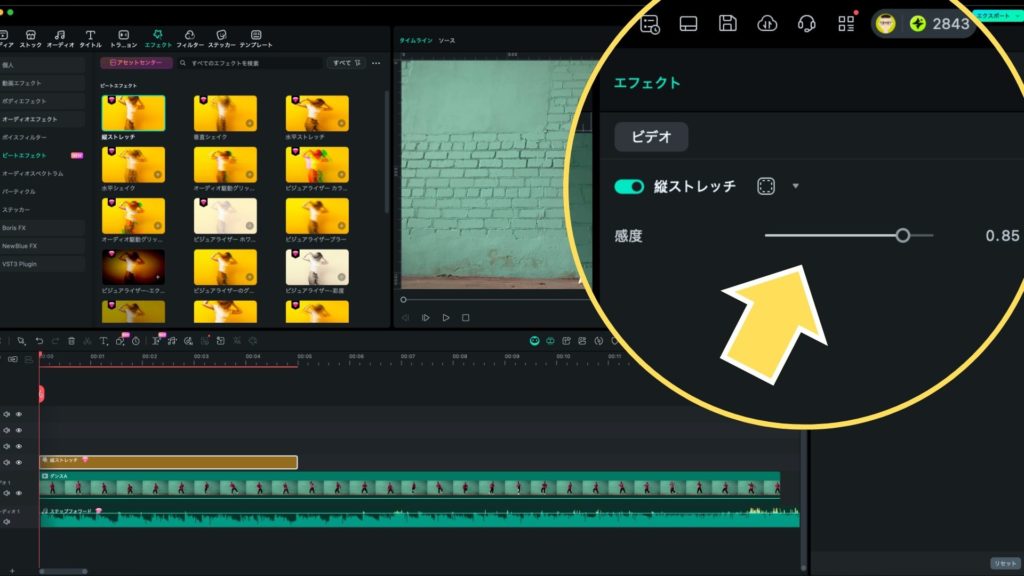This screenshot has height=576, width=1024.
Task: Open the すべて filter dropdown
Action: [x=345, y=63]
